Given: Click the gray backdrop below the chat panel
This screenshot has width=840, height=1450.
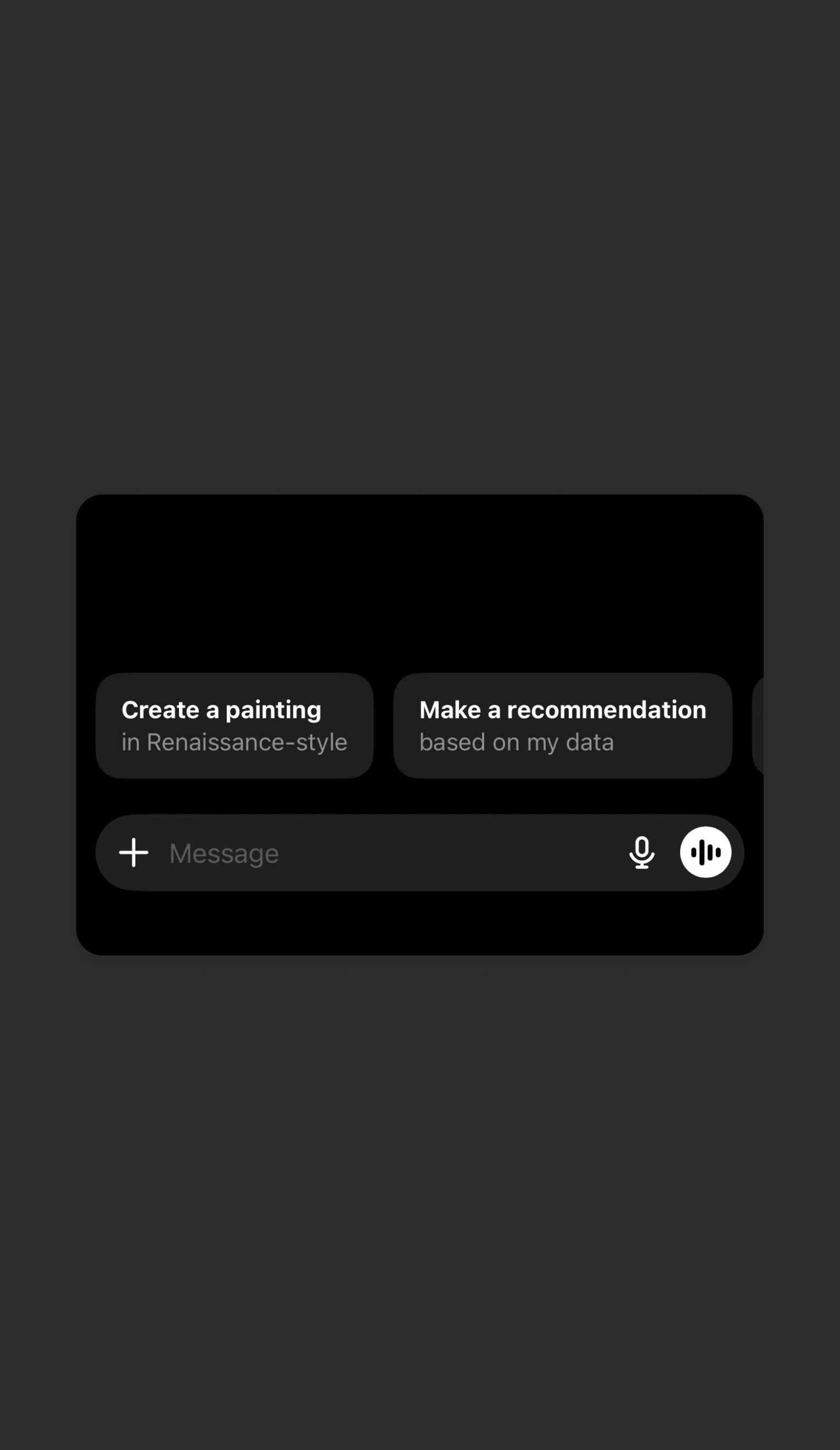Looking at the screenshot, I should [x=419, y=1203].
